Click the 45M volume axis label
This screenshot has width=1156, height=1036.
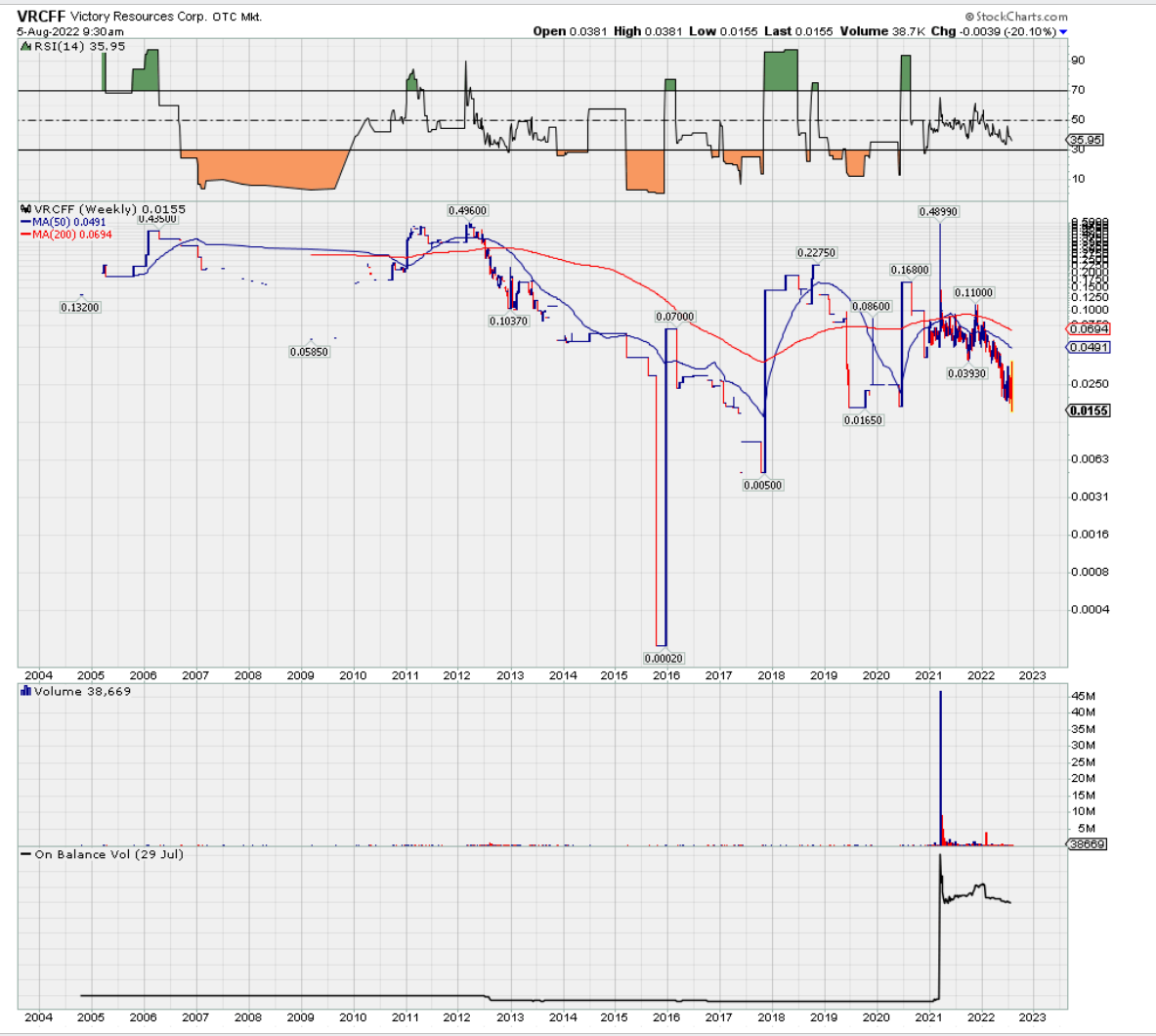click(x=1083, y=696)
